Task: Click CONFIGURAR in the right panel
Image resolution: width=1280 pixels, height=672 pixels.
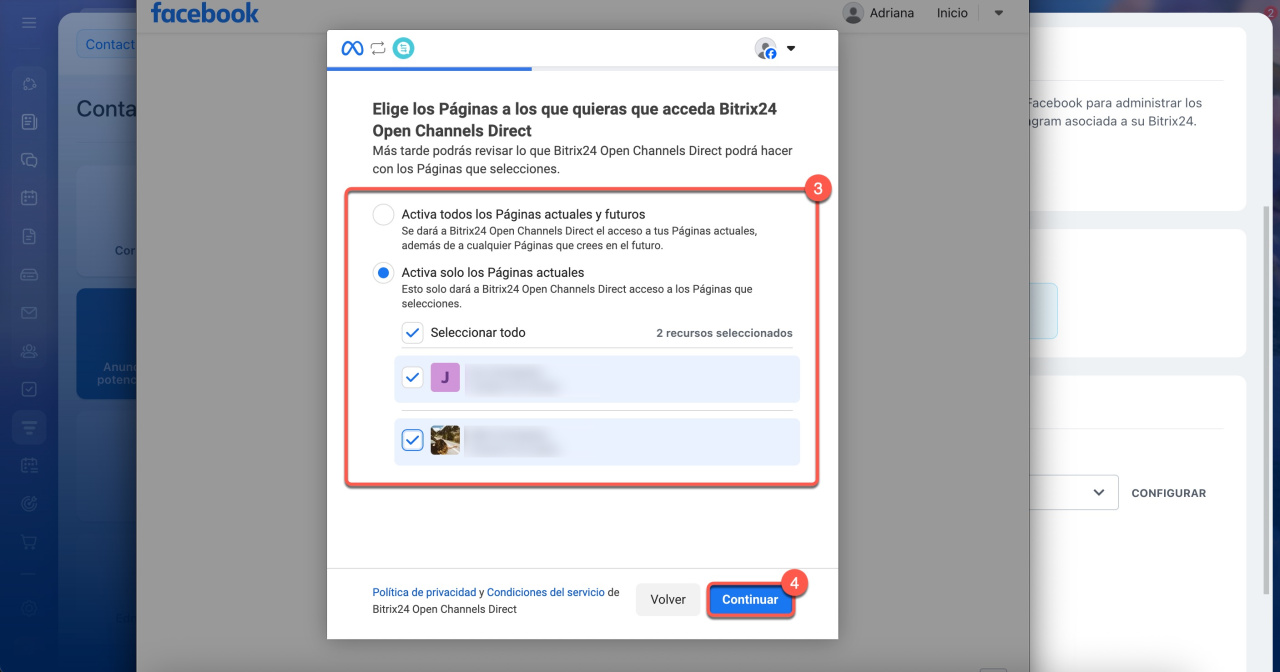Action: (1169, 493)
